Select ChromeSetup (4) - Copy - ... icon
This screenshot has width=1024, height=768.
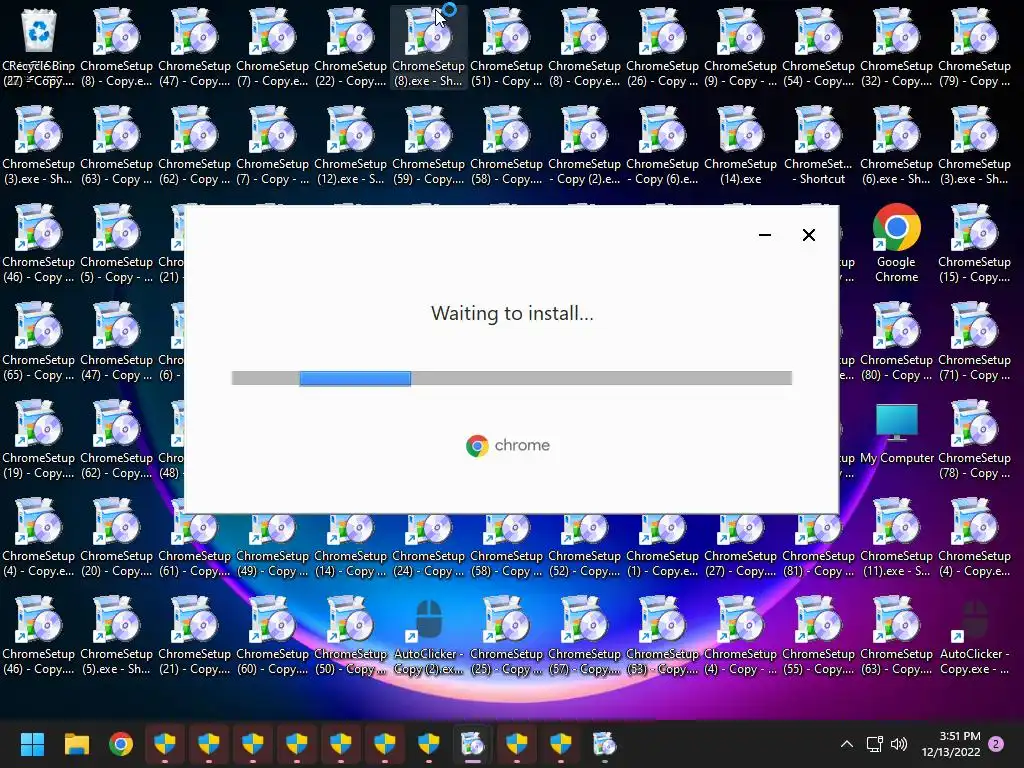740,635
